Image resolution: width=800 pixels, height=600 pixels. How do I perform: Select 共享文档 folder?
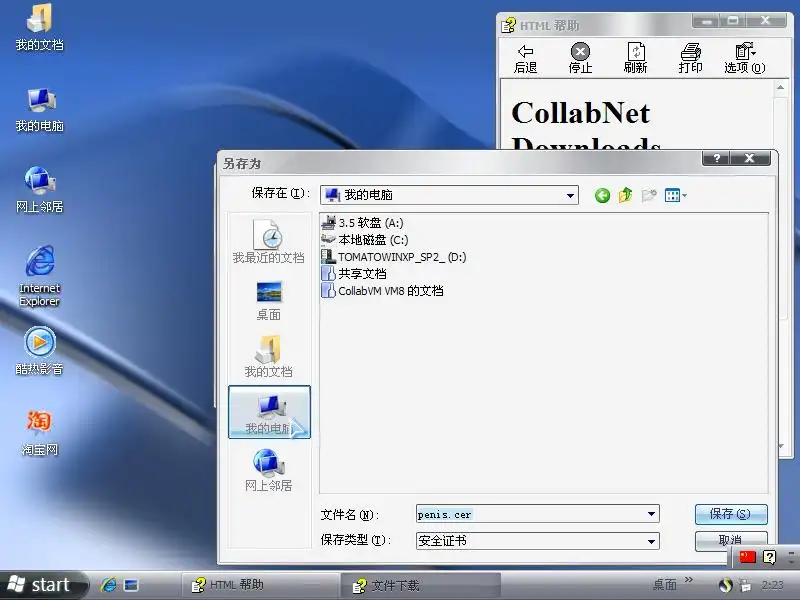354,274
